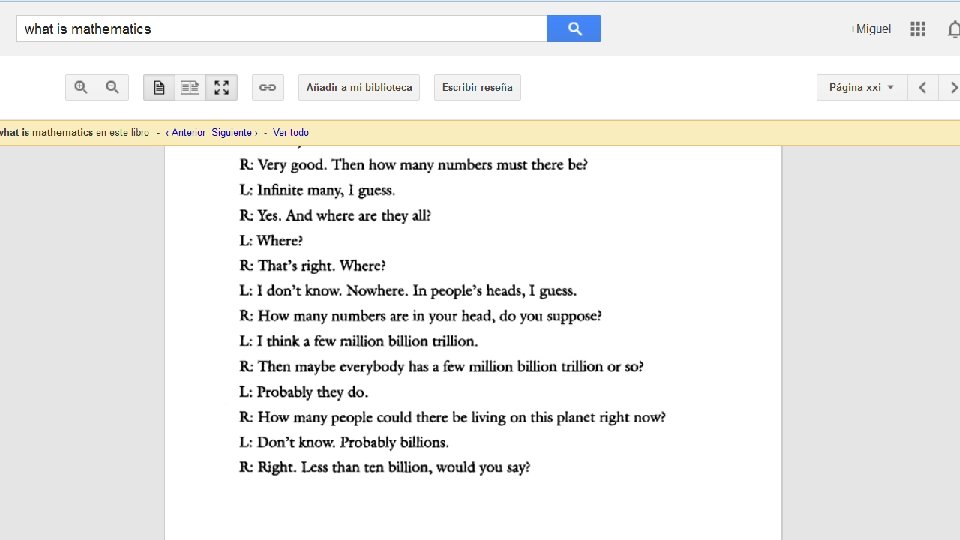Zoom in with the plus magnifier
The height and width of the screenshot is (540, 960).
(81, 88)
